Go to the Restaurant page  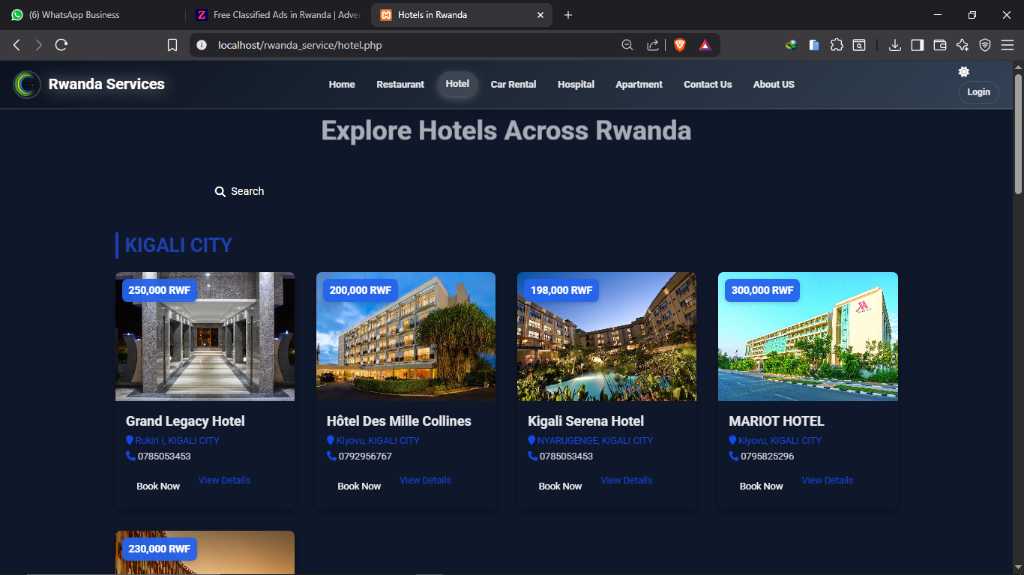coord(400,84)
